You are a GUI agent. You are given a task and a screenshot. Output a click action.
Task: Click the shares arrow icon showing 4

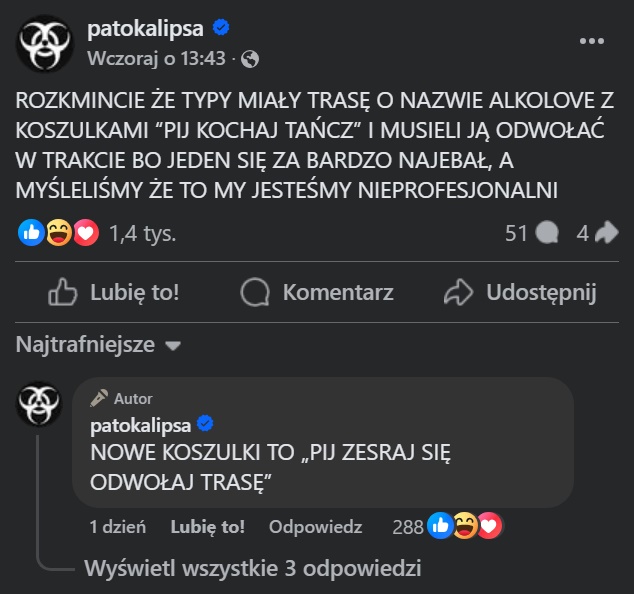tap(606, 233)
